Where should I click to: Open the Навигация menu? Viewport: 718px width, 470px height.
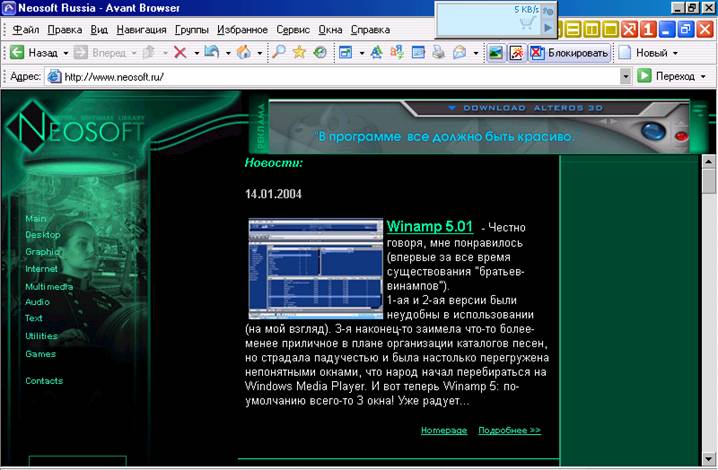click(141, 29)
